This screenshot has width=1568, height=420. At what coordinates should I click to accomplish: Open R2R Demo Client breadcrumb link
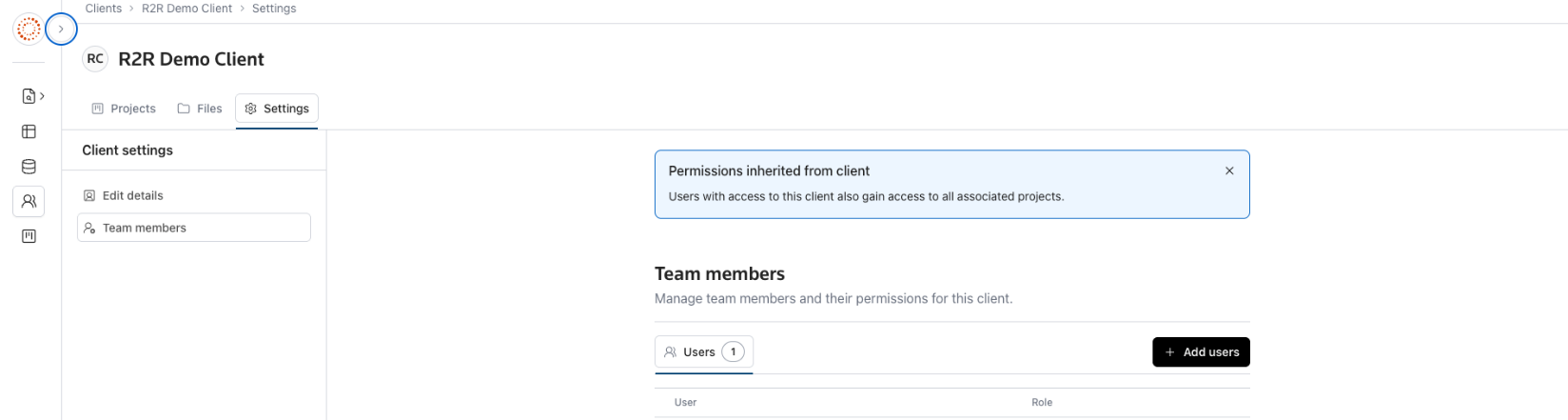[186, 9]
